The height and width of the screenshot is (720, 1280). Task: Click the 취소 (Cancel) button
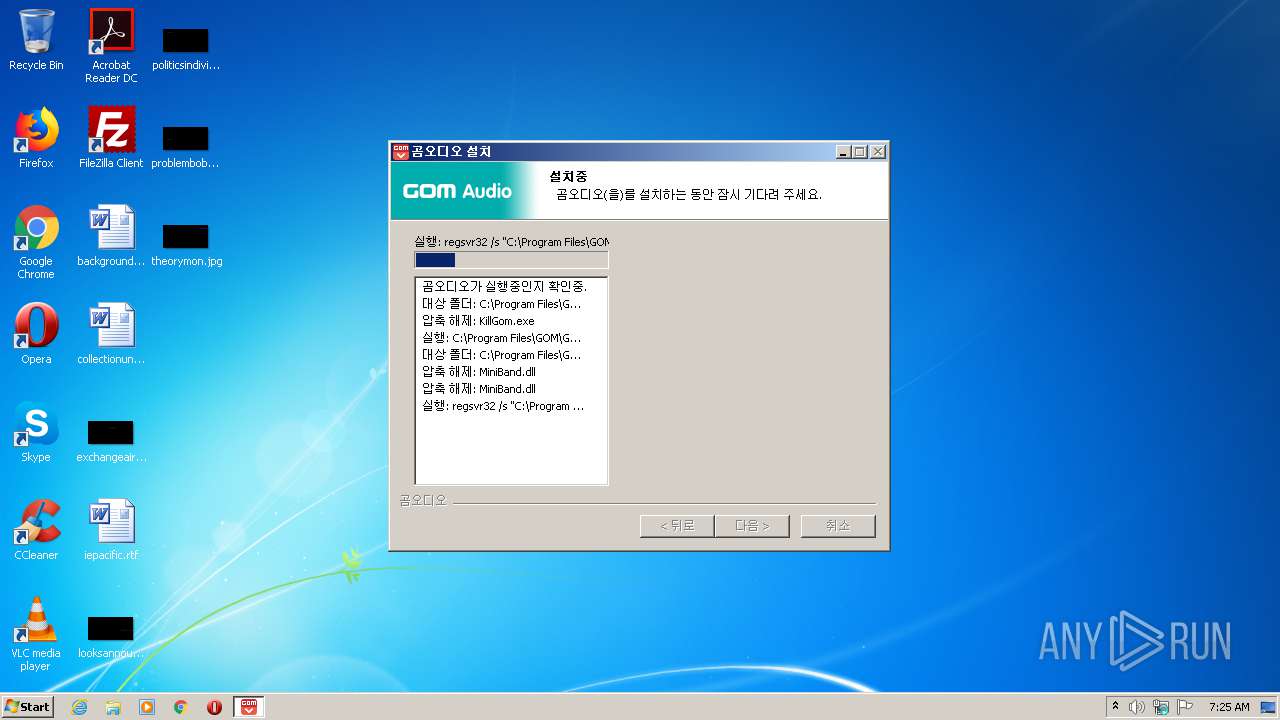click(838, 526)
